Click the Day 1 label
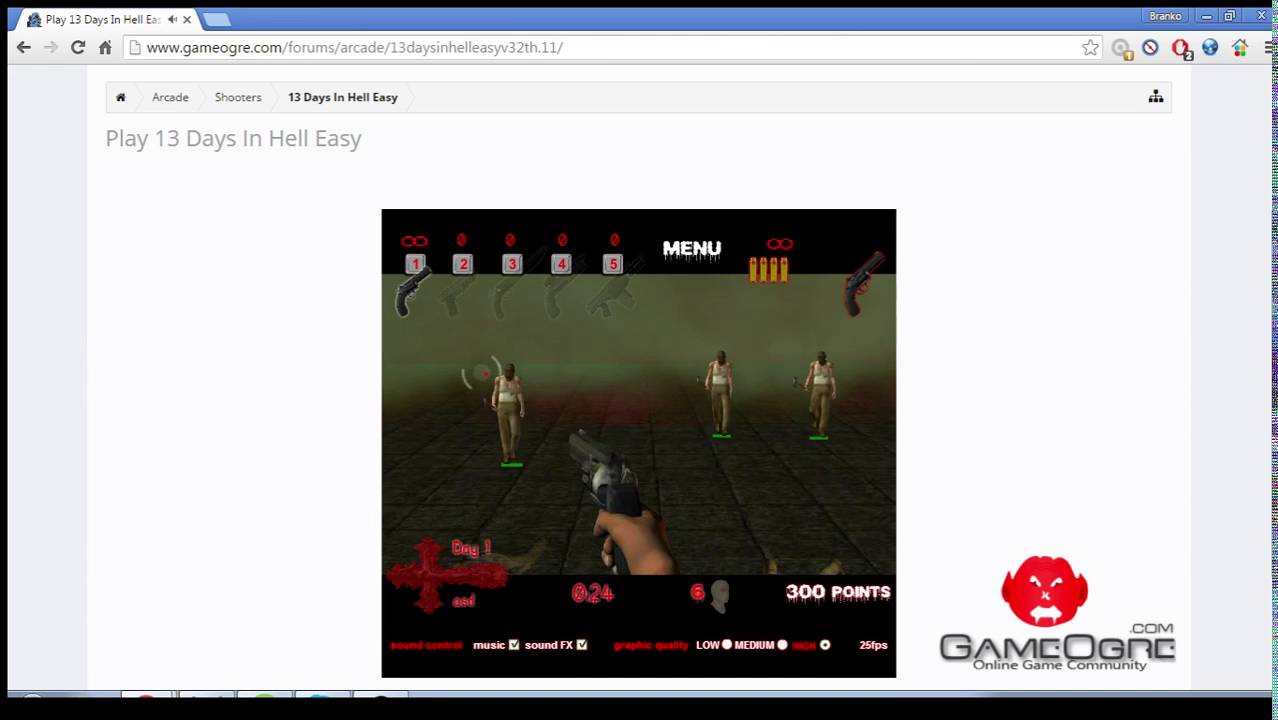Image resolution: width=1278 pixels, height=720 pixels. tap(471, 548)
